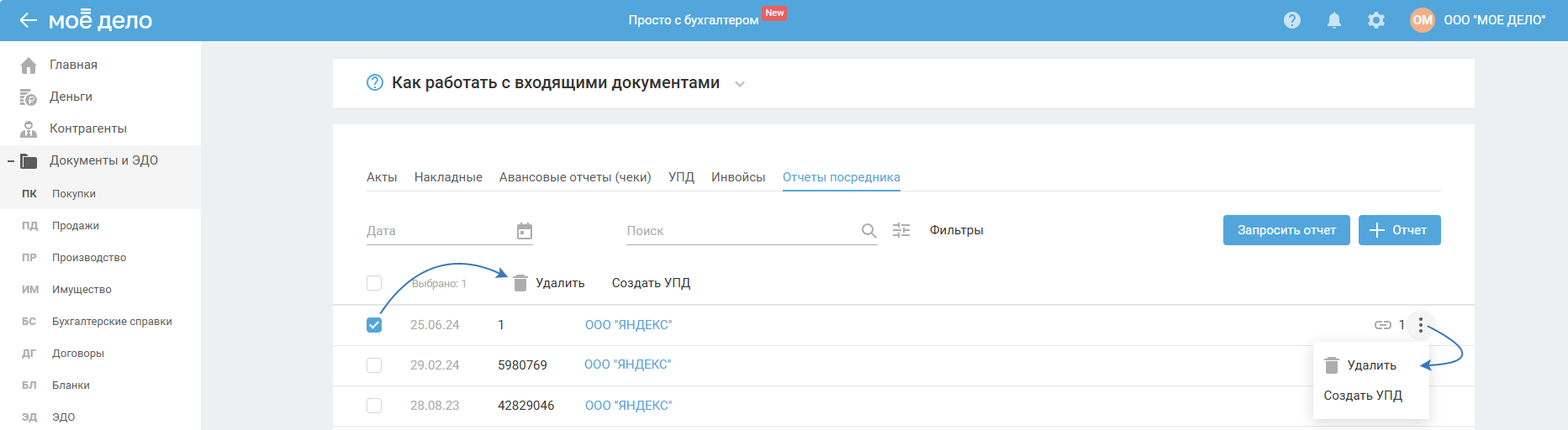The width and height of the screenshot is (1568, 430).
Task: Open the filters sliders icon
Action: (901, 230)
